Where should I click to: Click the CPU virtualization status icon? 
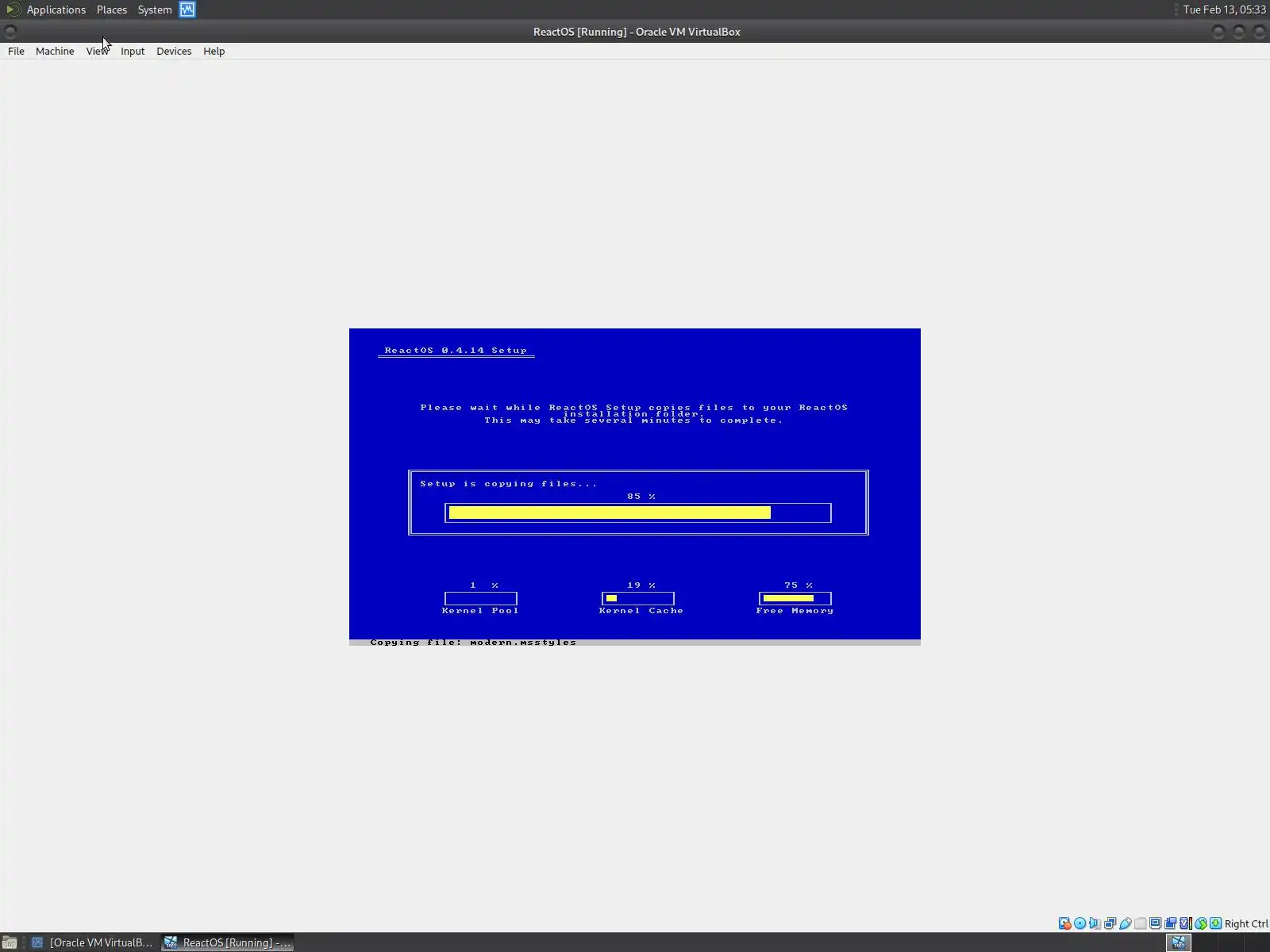(x=1186, y=923)
